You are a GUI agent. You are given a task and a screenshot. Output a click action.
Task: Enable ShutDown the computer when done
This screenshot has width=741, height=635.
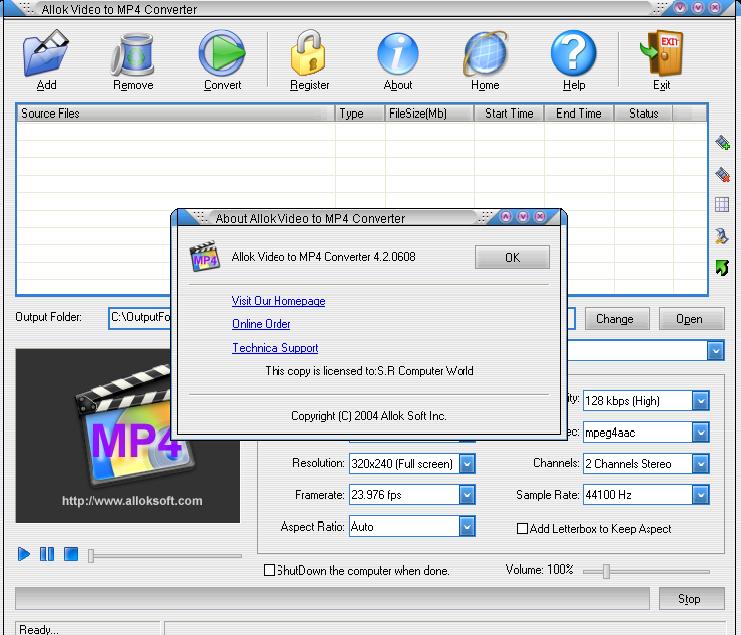tap(269, 570)
